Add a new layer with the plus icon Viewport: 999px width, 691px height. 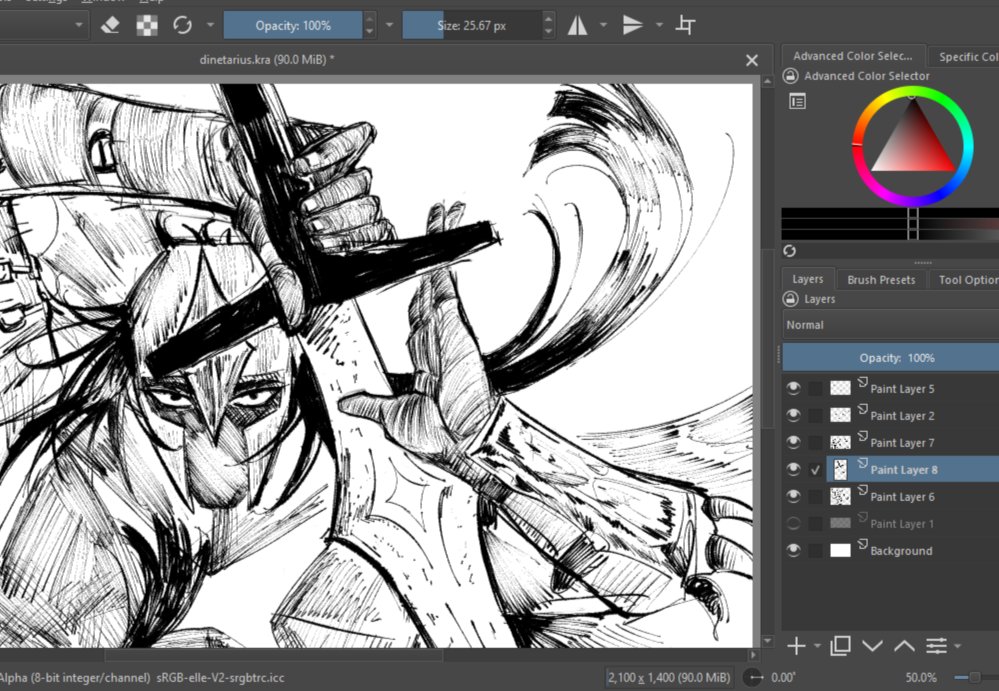tap(796, 646)
